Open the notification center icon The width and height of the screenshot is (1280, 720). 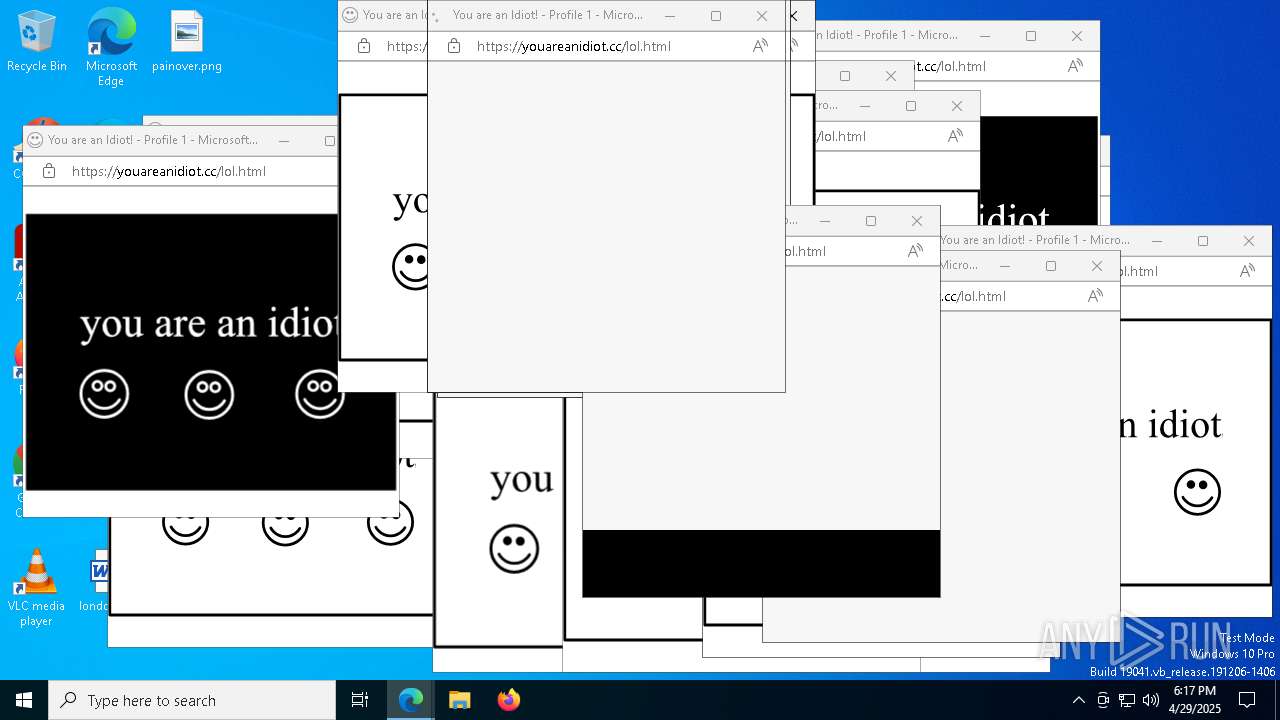[x=1247, y=700]
